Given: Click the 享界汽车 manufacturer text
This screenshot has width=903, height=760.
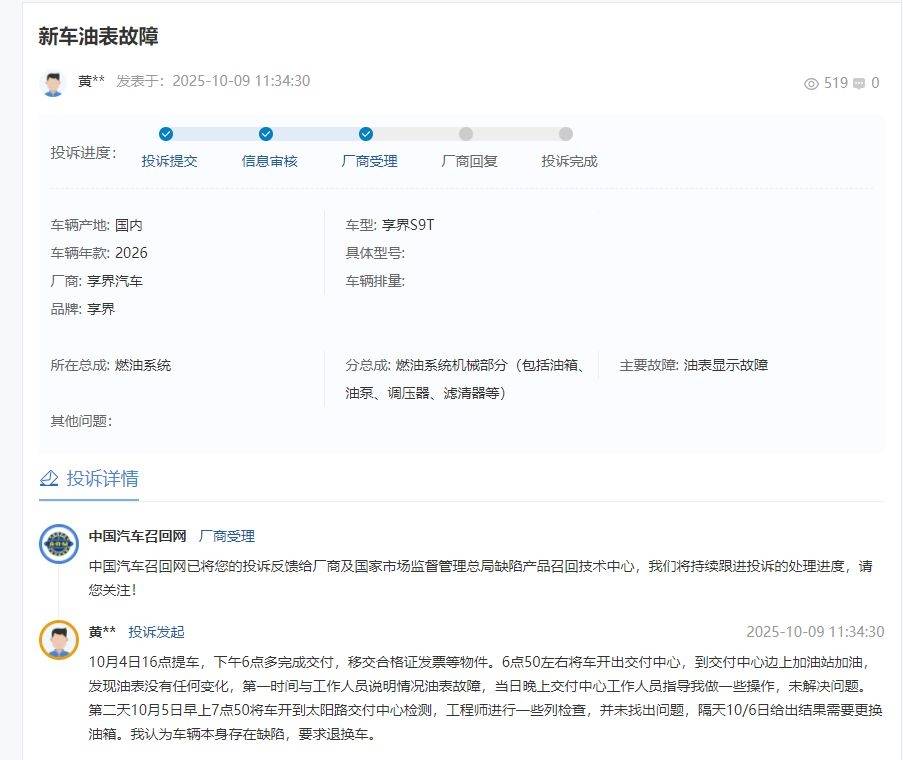Looking at the screenshot, I should [115, 281].
